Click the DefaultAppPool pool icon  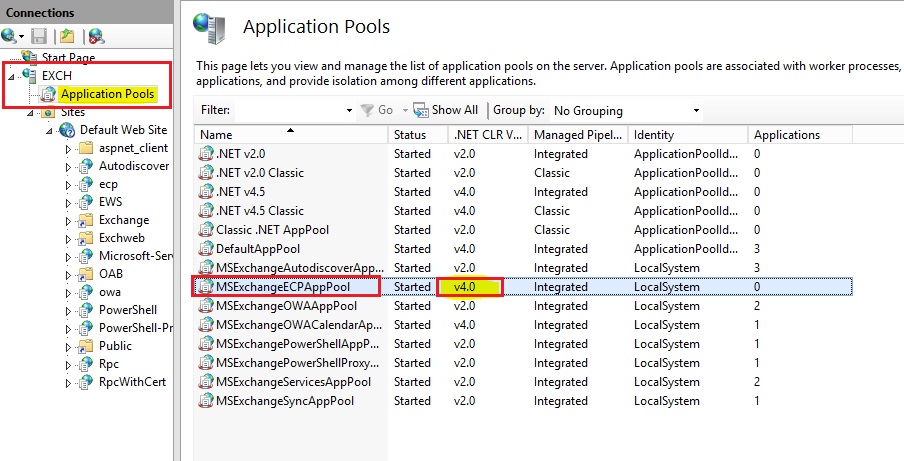coord(206,248)
